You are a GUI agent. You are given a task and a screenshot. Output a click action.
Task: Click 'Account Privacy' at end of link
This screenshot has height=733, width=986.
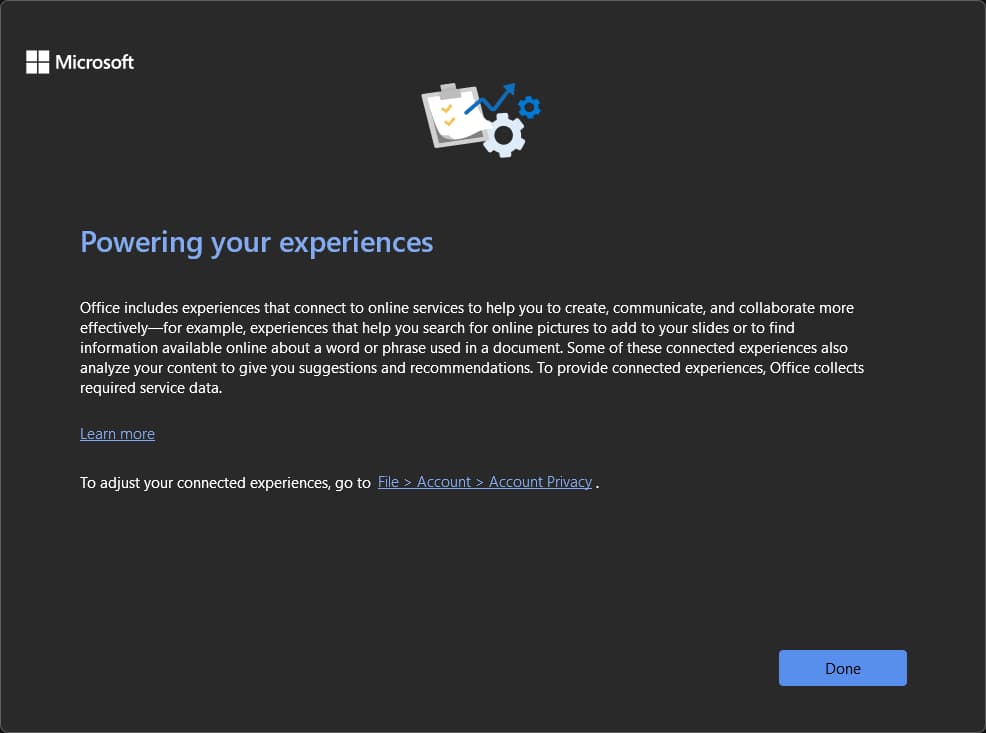pyautogui.click(x=540, y=482)
